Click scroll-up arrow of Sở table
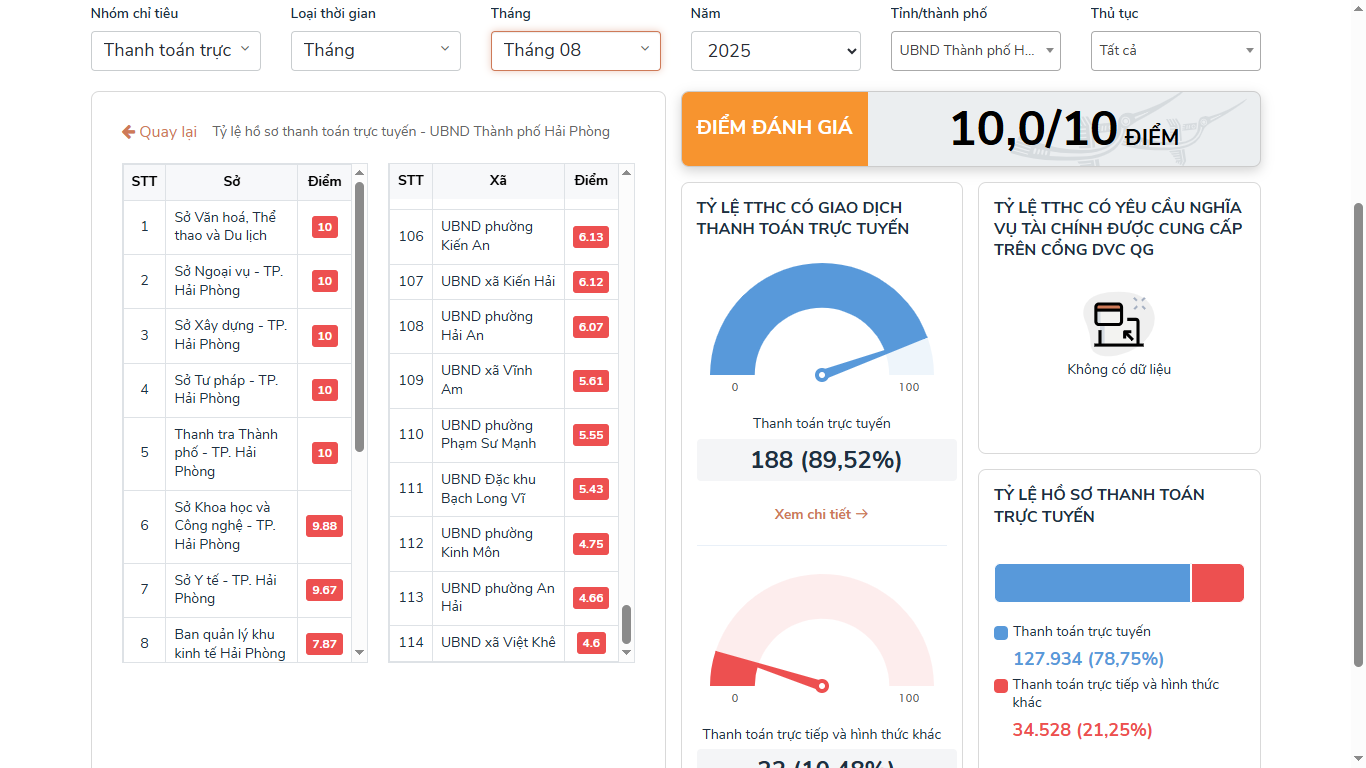 pyautogui.click(x=360, y=172)
